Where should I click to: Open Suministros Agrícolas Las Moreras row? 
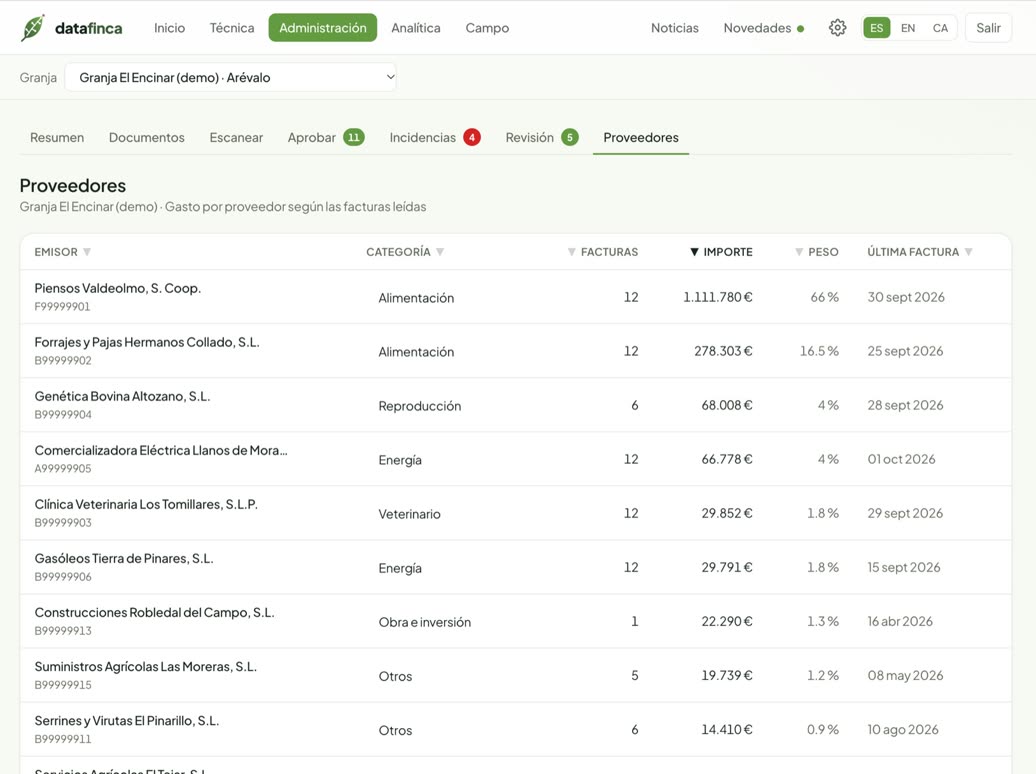[x=515, y=676]
